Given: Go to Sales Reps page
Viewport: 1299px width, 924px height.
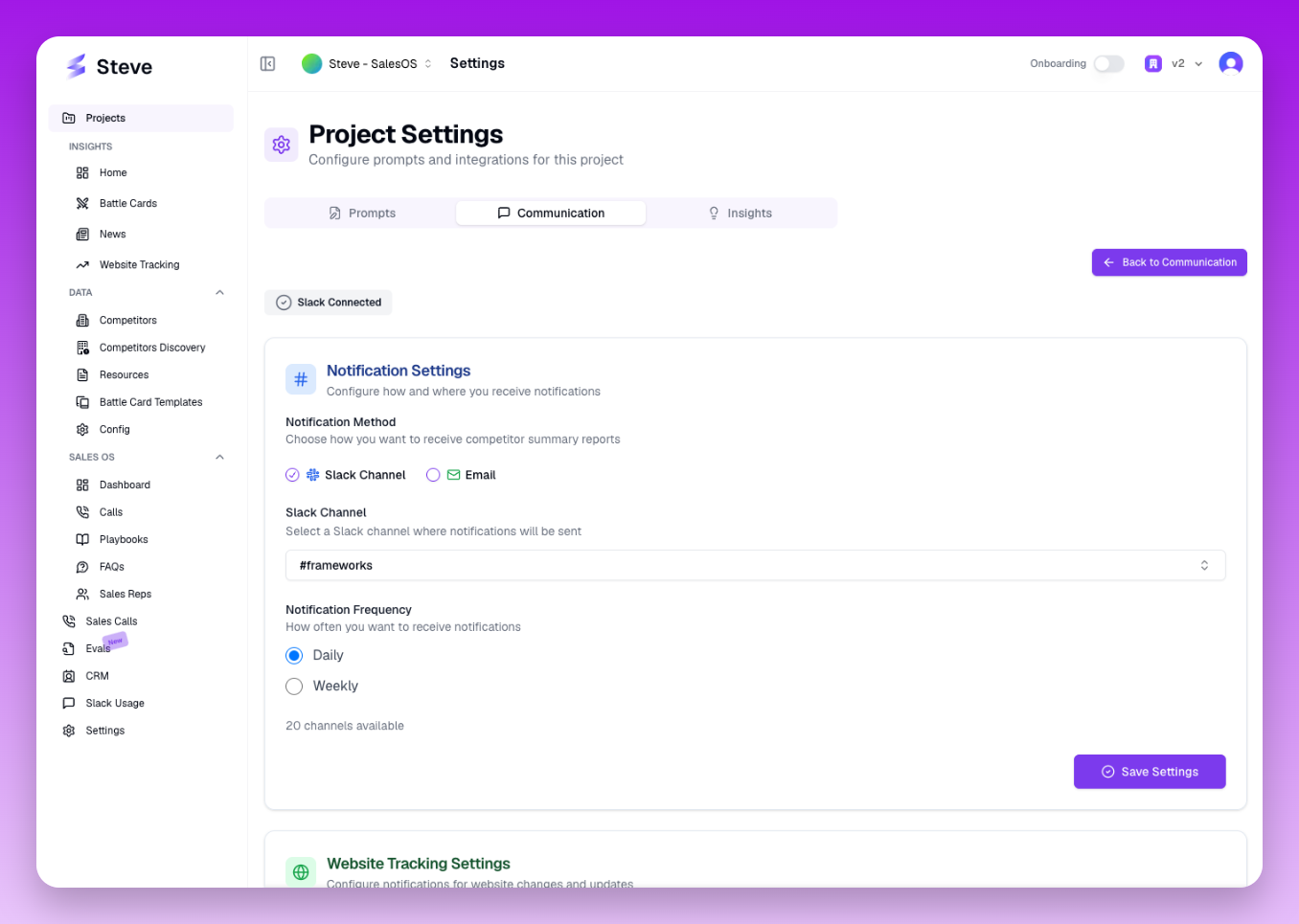Looking at the screenshot, I should click(x=125, y=595).
